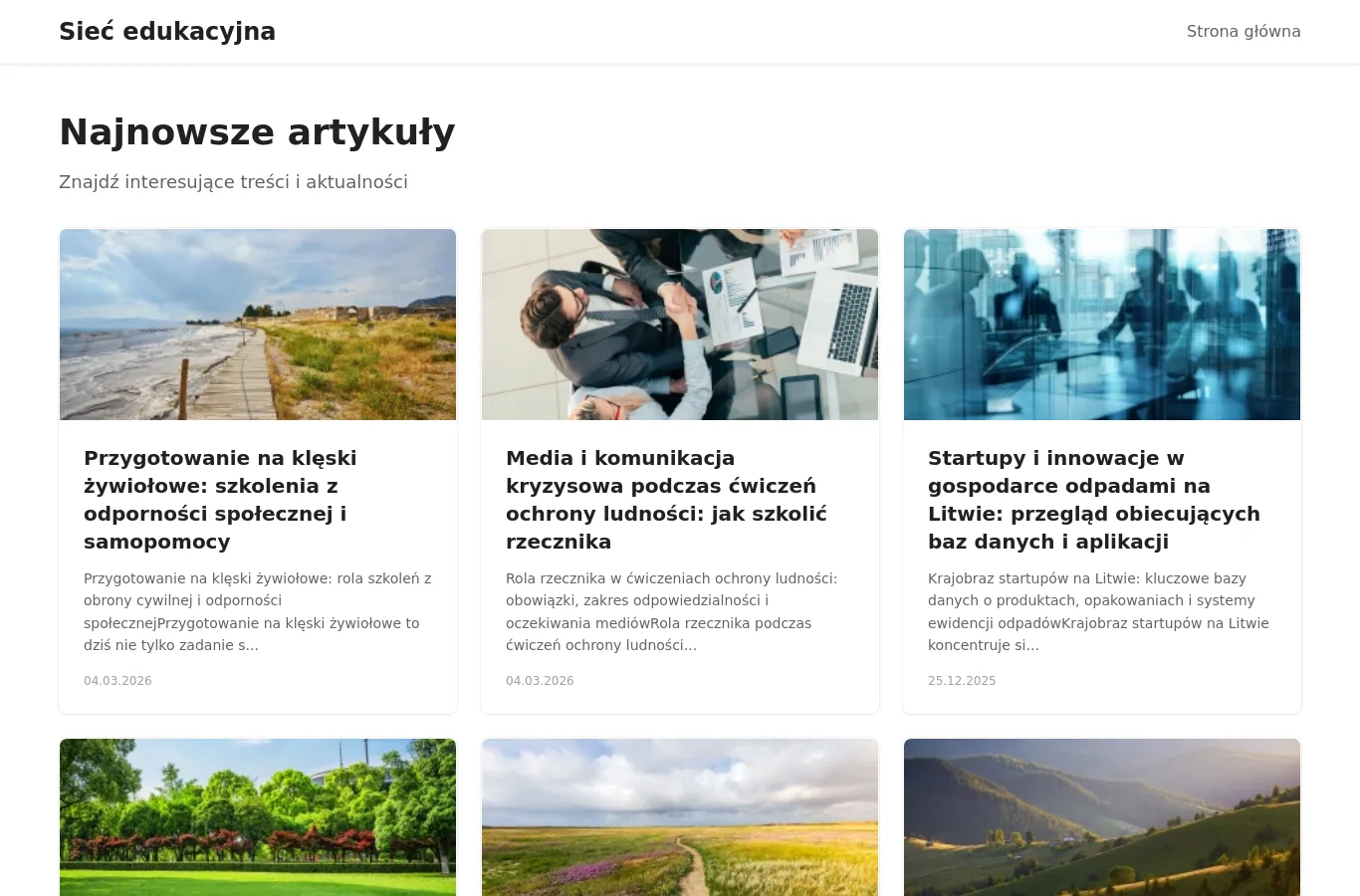Click the mountain hills landscape thumbnail

1102,817
